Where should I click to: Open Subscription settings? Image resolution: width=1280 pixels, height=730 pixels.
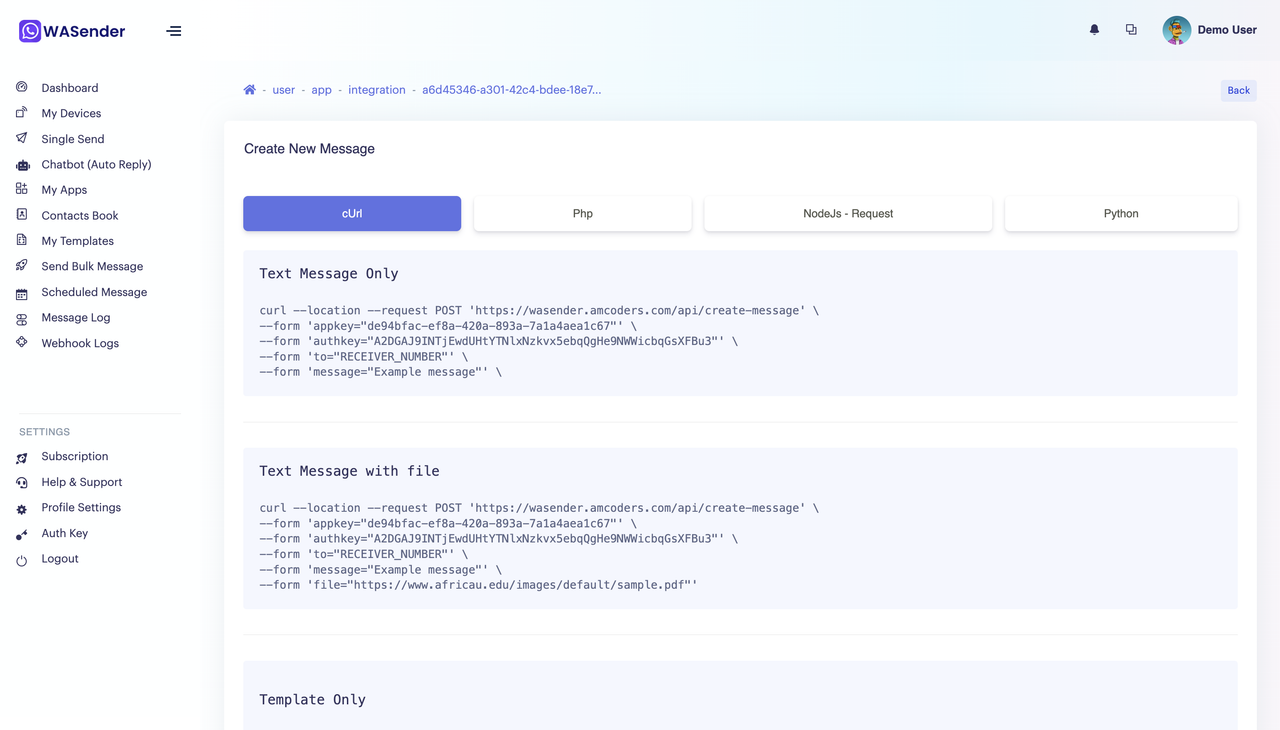tap(75, 456)
